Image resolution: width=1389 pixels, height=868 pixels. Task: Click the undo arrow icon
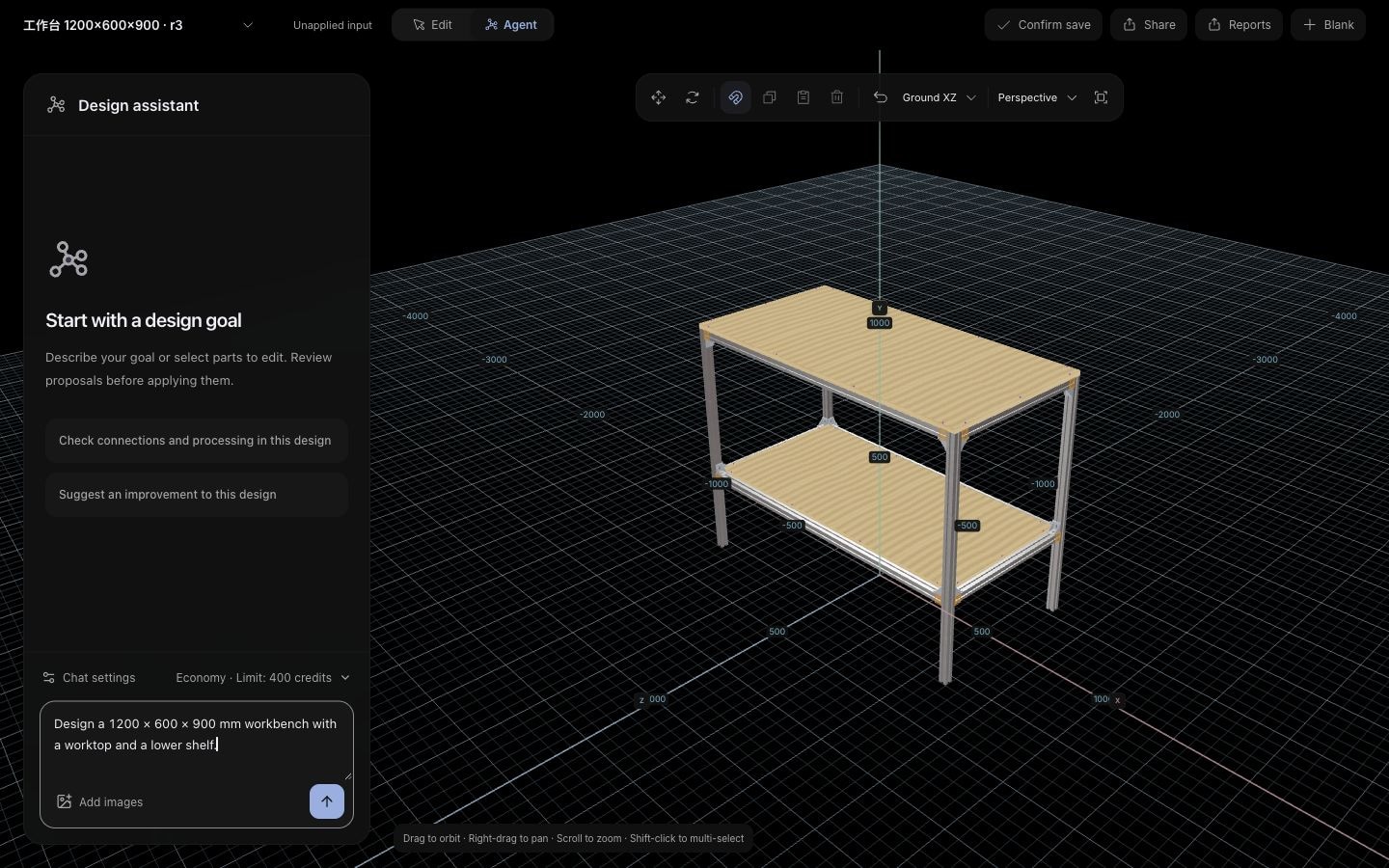click(x=881, y=97)
